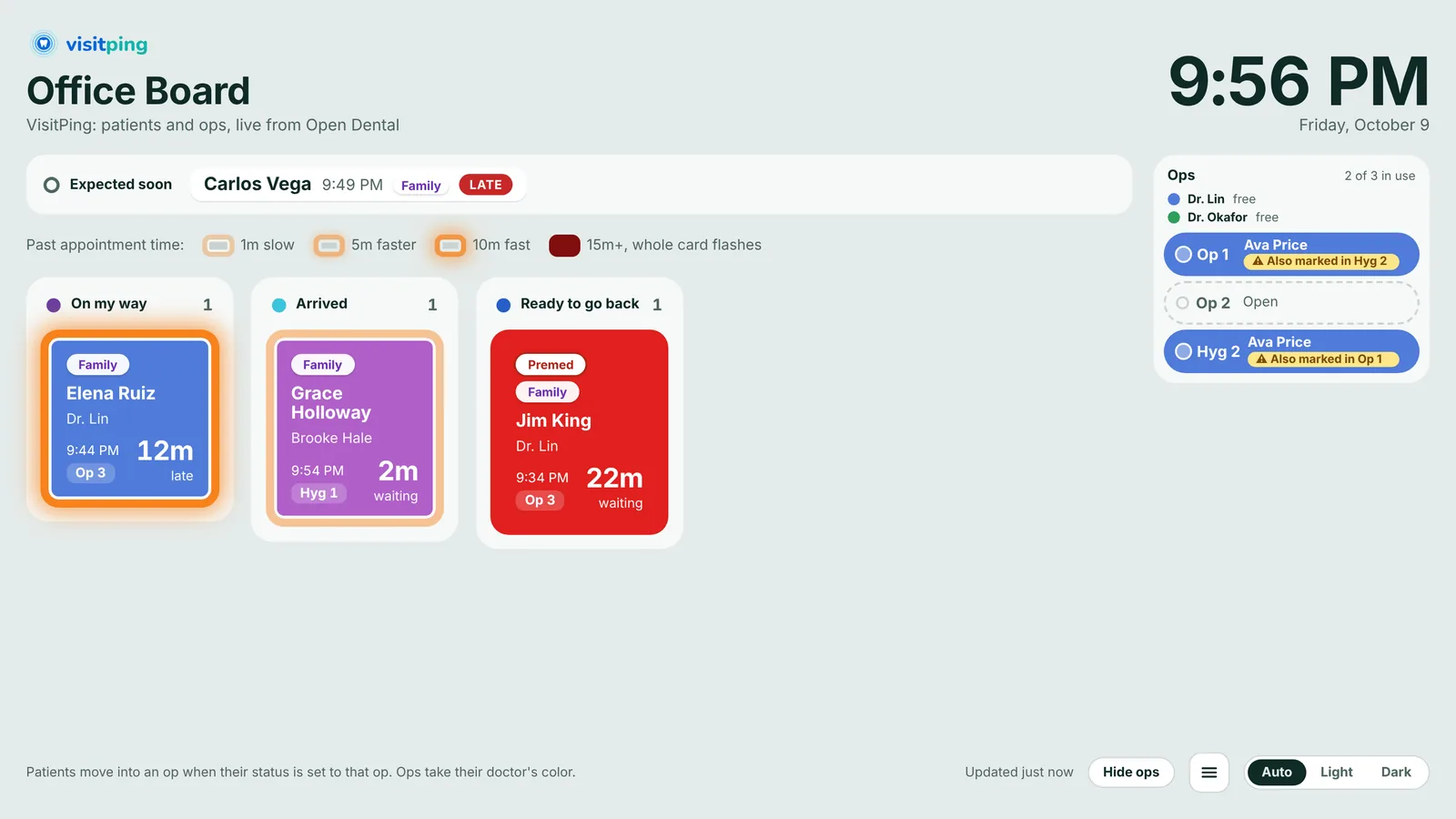Click the 1m slow legend swatch

[x=218, y=246]
